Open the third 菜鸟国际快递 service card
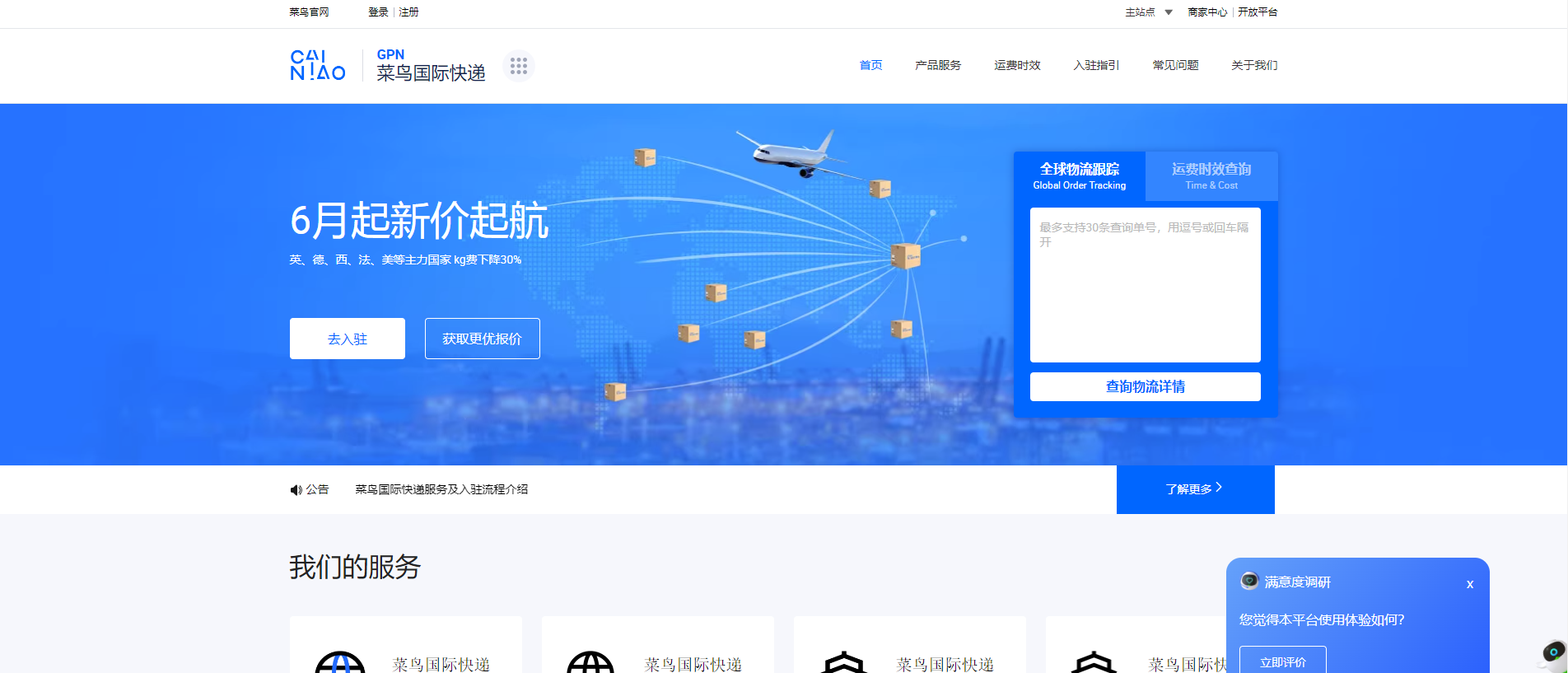The height and width of the screenshot is (673, 1568). (910, 645)
